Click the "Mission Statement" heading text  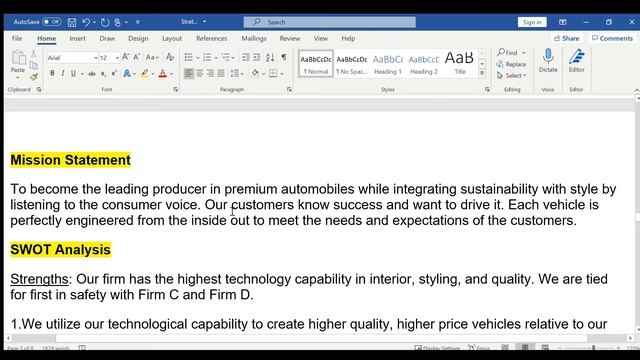[x=71, y=160]
